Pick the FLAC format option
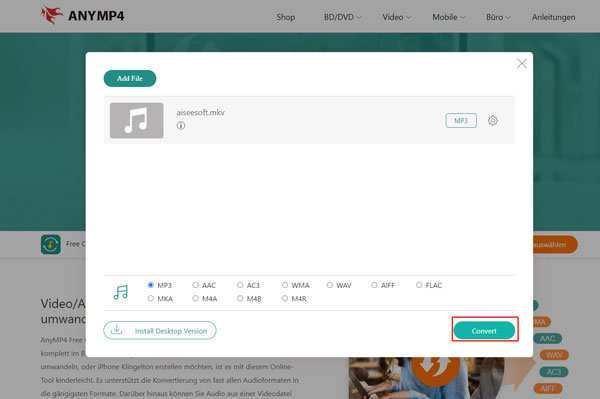The image size is (600, 399). click(419, 285)
